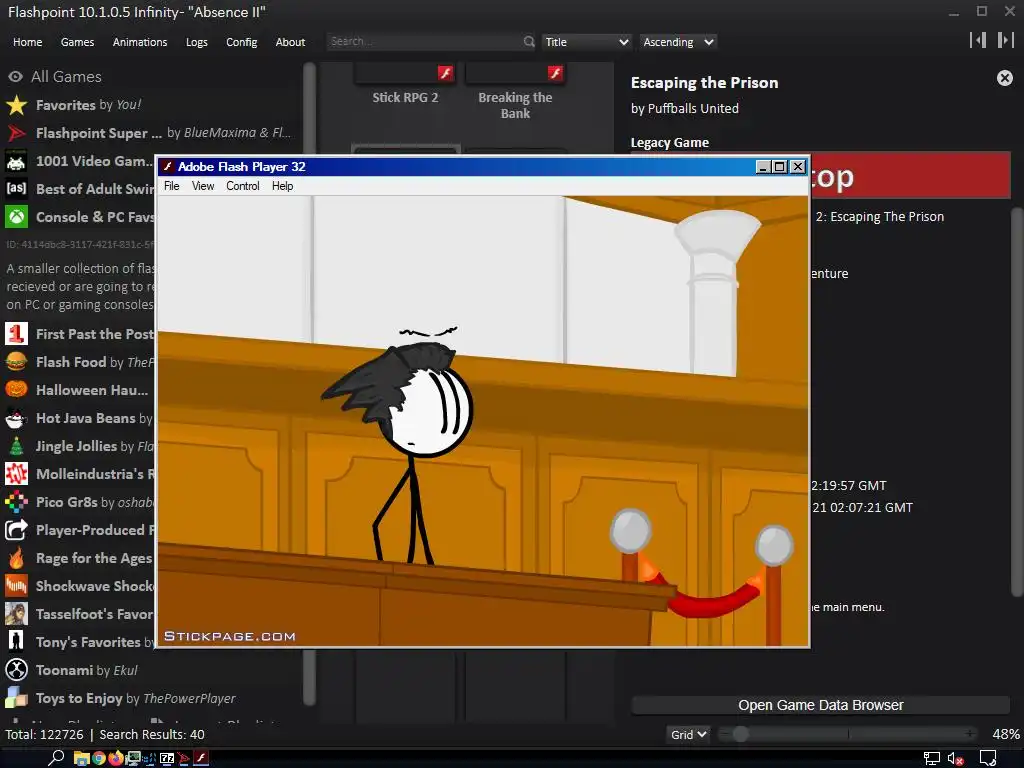Select Tony's Favorites playlist icon
Image resolution: width=1024 pixels, height=768 pixels.
click(x=16, y=642)
